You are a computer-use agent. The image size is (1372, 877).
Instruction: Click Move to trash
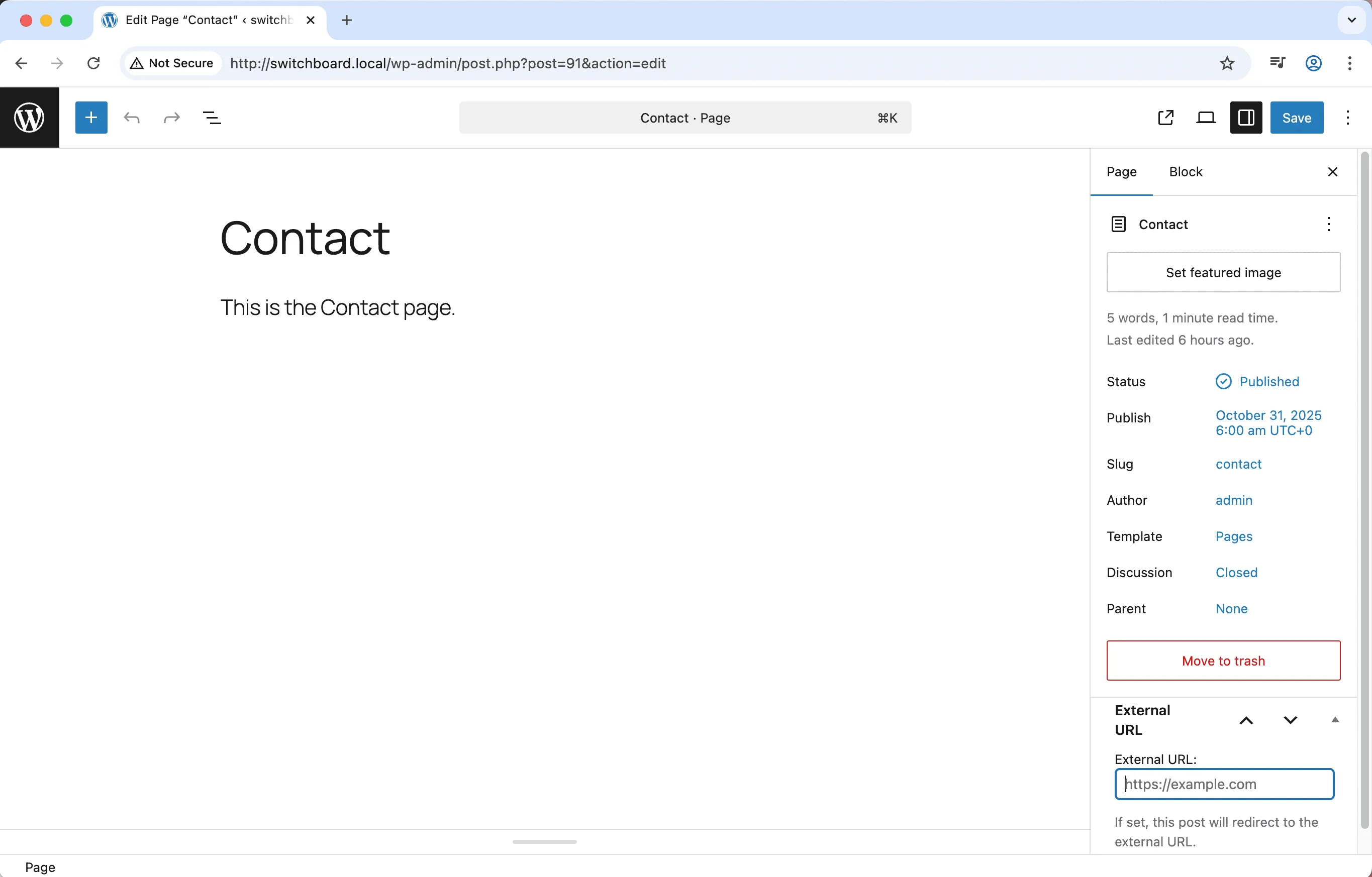click(1223, 661)
